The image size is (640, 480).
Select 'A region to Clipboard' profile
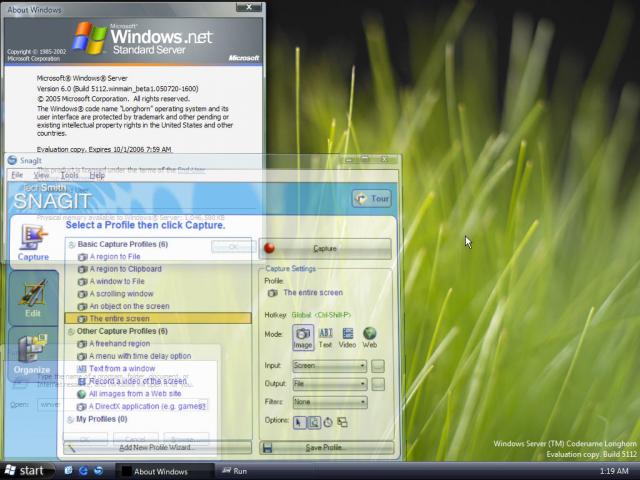[126, 269]
